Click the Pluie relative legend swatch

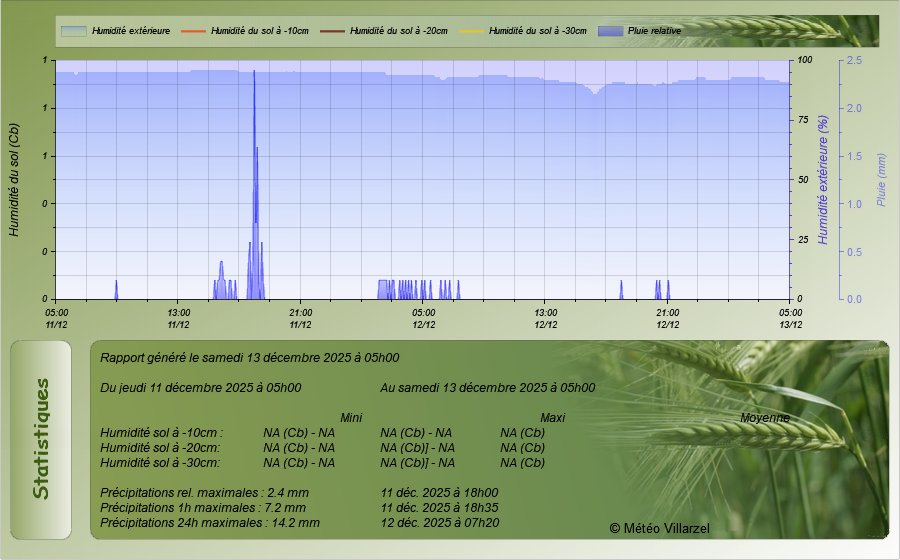click(x=609, y=31)
